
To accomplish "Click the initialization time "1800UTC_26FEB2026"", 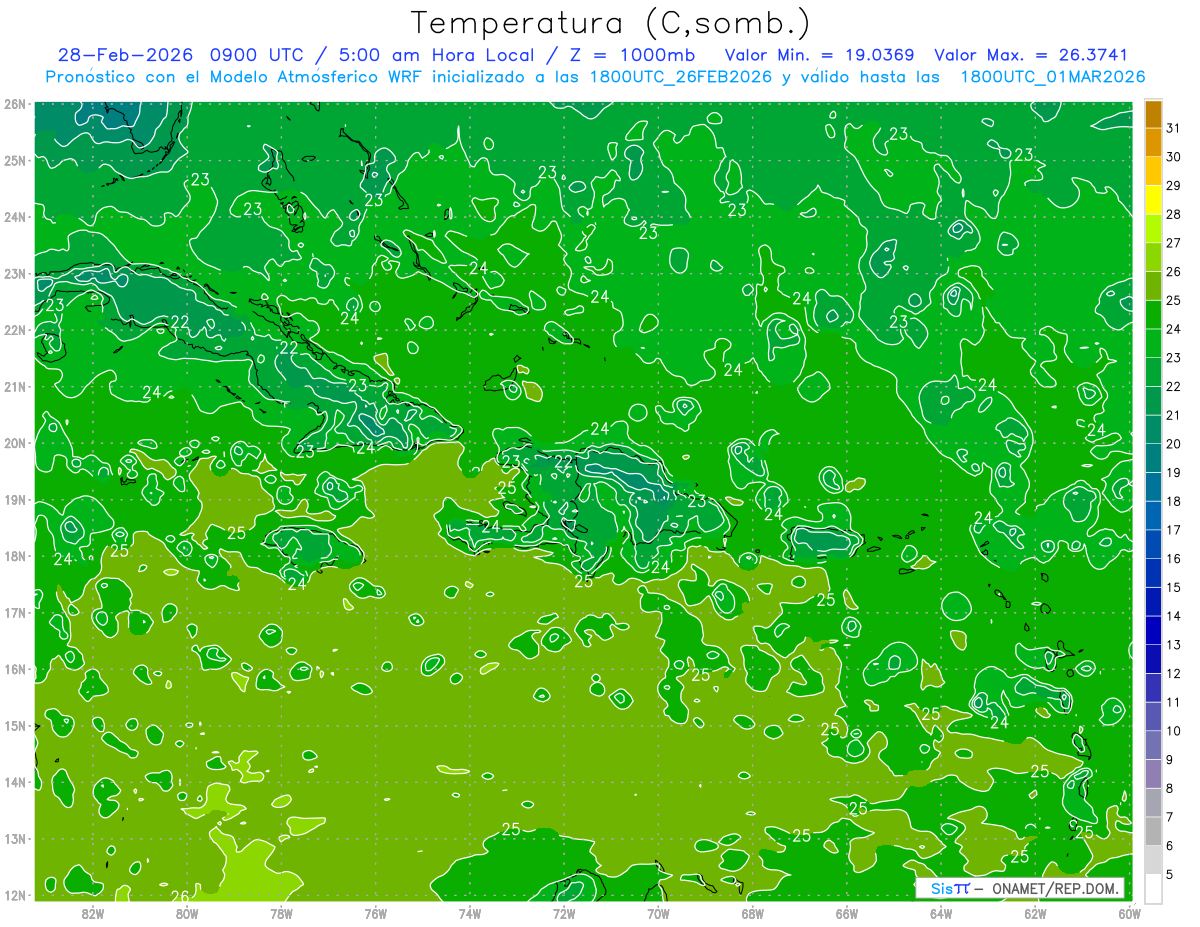I will coord(681,77).
